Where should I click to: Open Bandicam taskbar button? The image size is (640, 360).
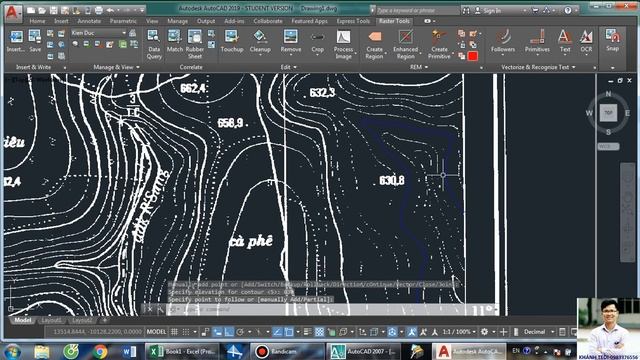pos(287,351)
